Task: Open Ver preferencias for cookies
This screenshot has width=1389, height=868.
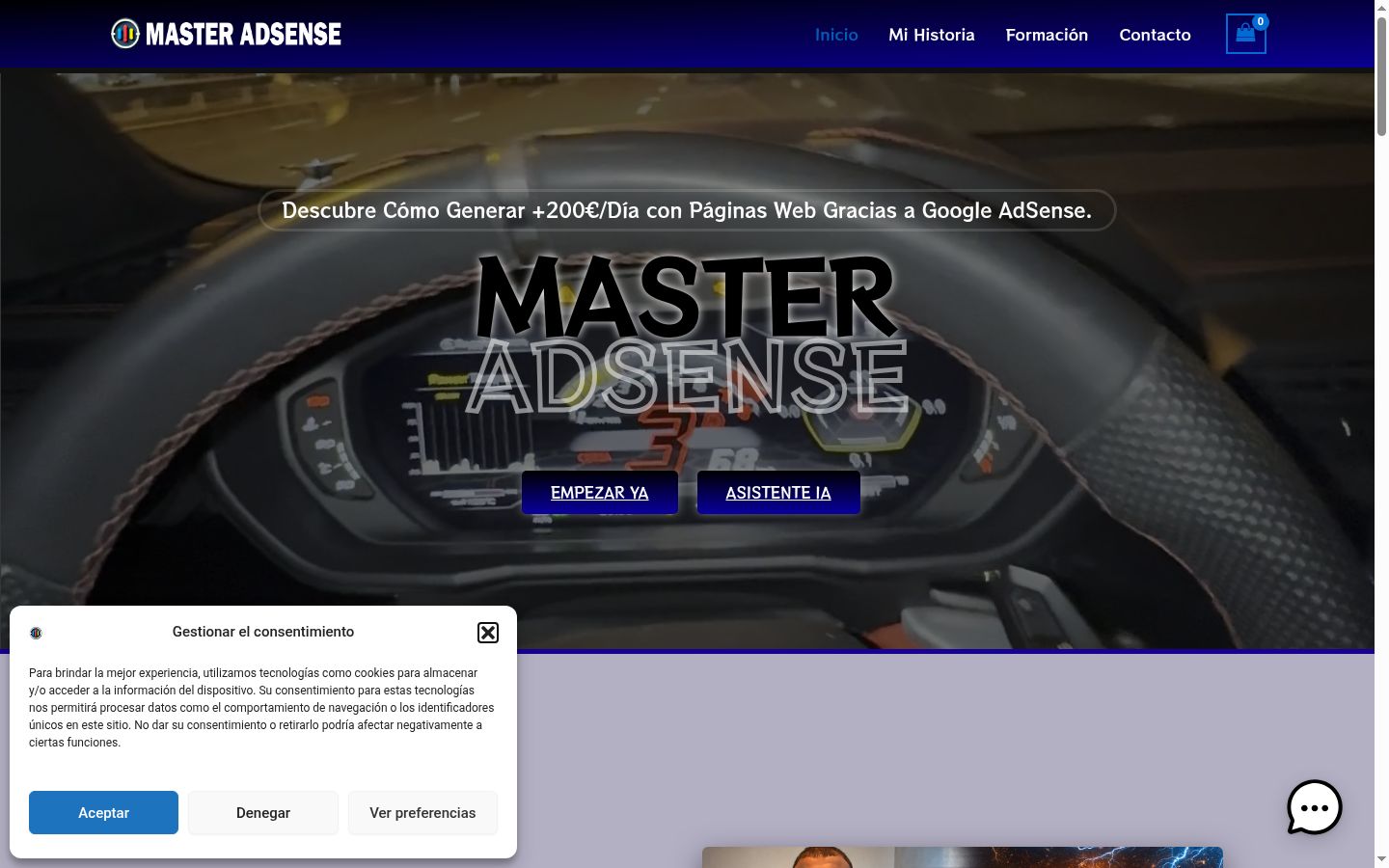Action: pos(422,812)
